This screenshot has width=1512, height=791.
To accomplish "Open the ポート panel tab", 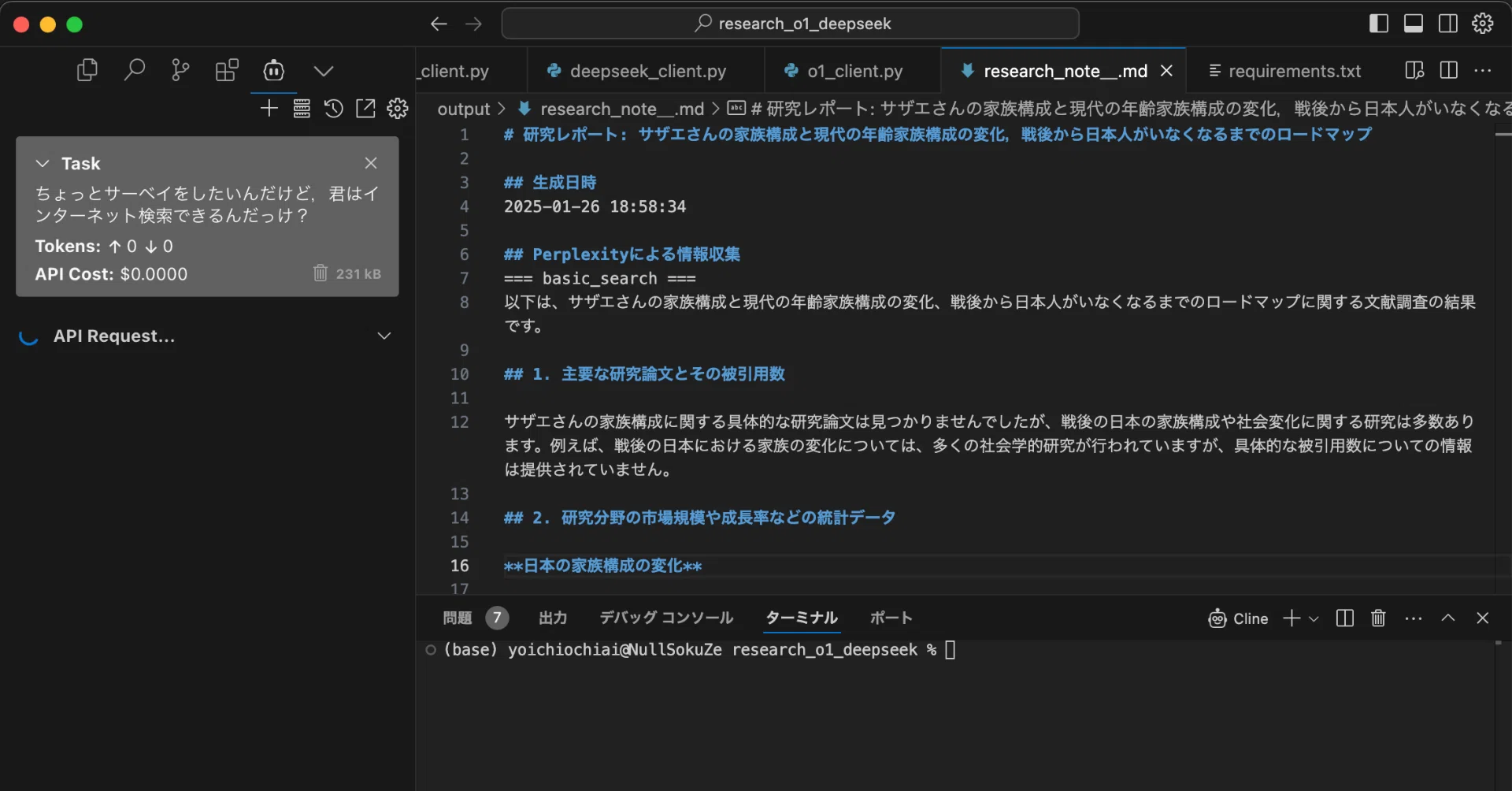I will click(891, 618).
